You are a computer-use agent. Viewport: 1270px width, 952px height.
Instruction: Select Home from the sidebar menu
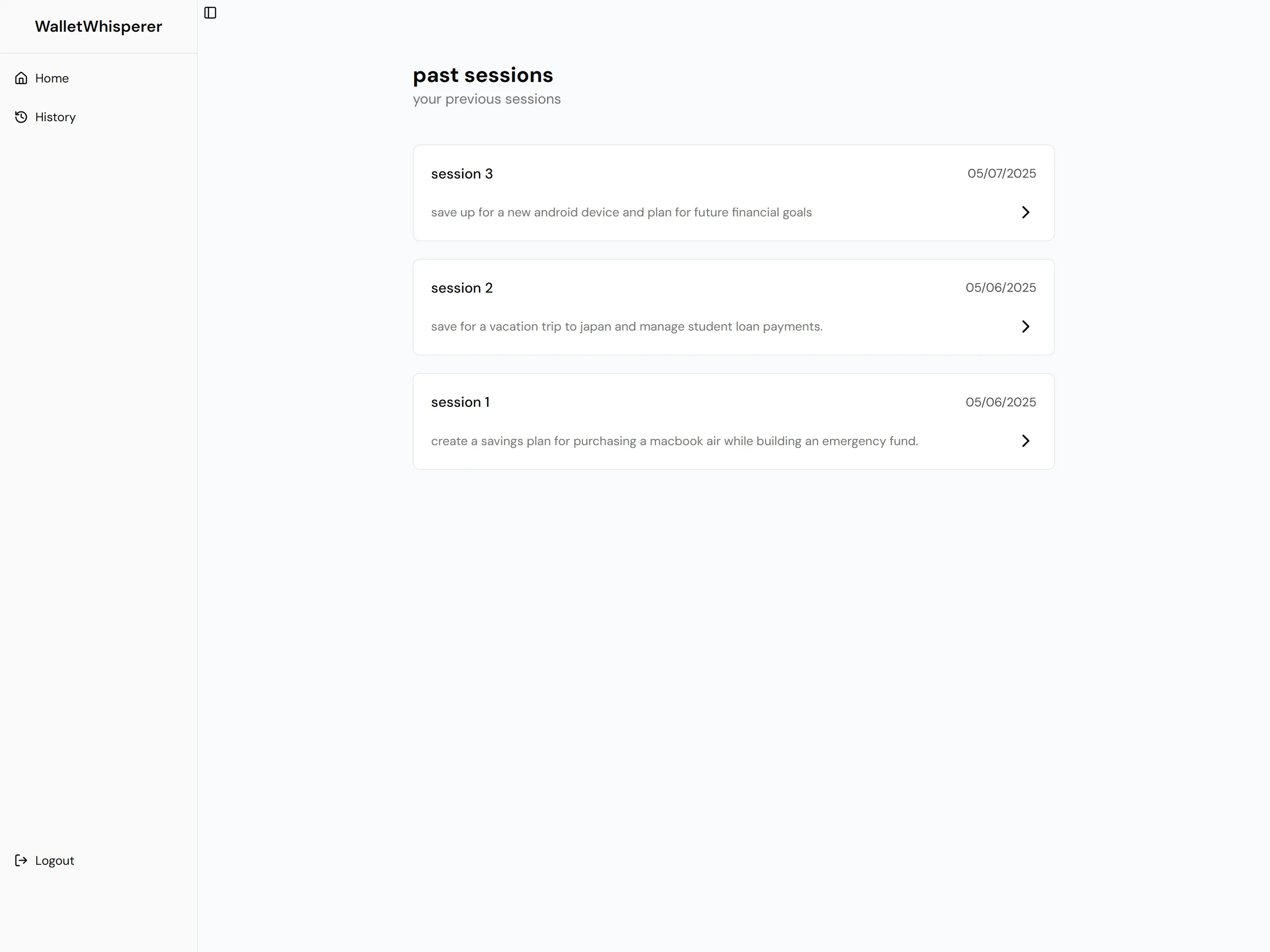[52, 78]
